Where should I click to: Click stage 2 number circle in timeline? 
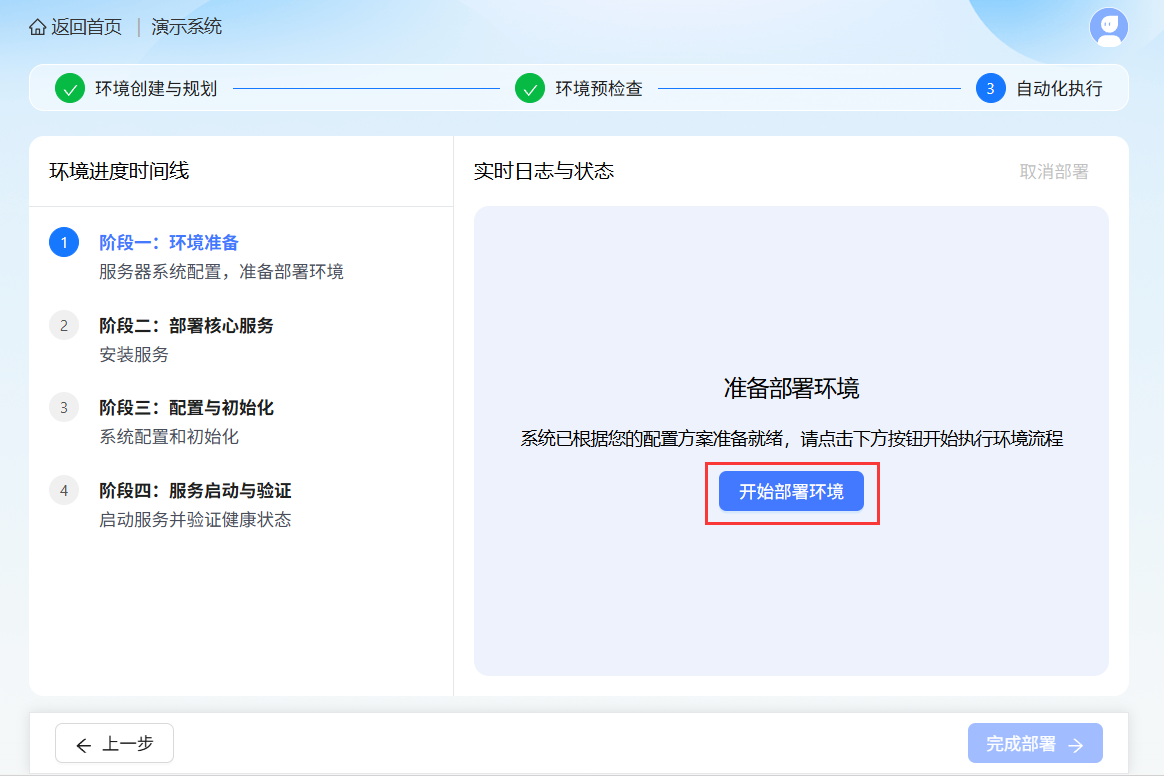pyautogui.click(x=64, y=325)
